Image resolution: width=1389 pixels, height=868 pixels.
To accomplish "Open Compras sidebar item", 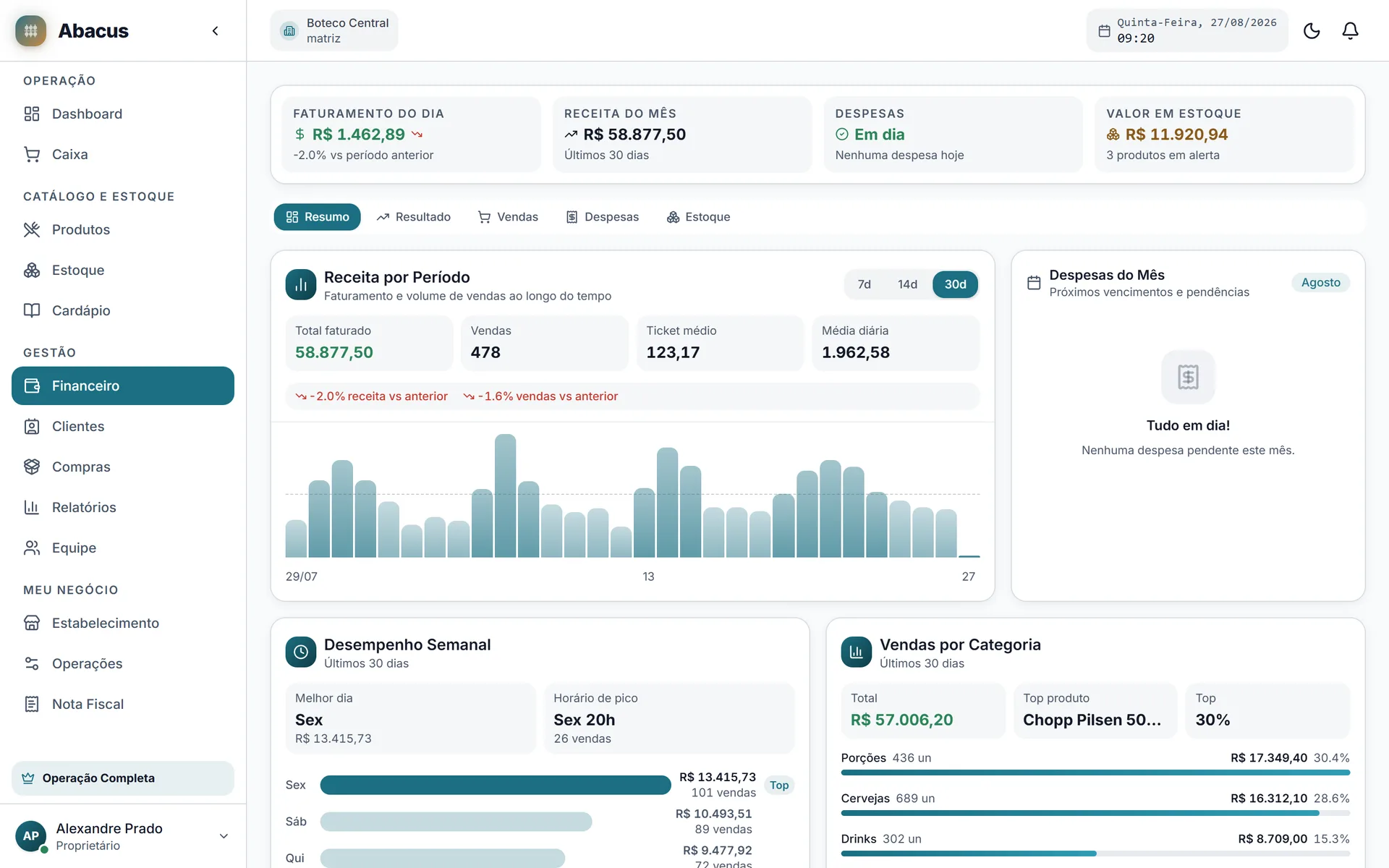I will (x=123, y=467).
